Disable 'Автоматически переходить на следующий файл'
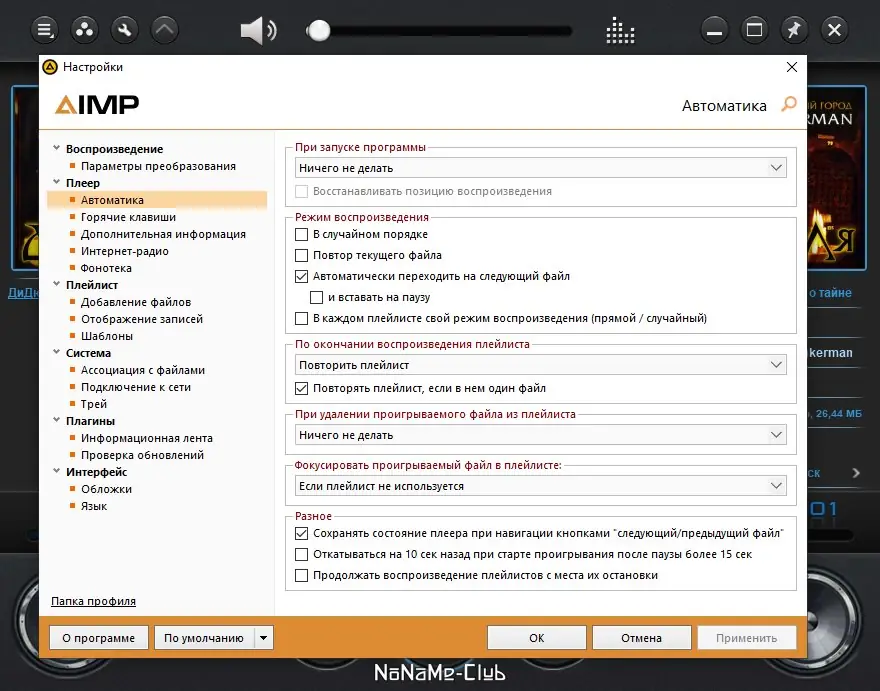 coord(301,276)
